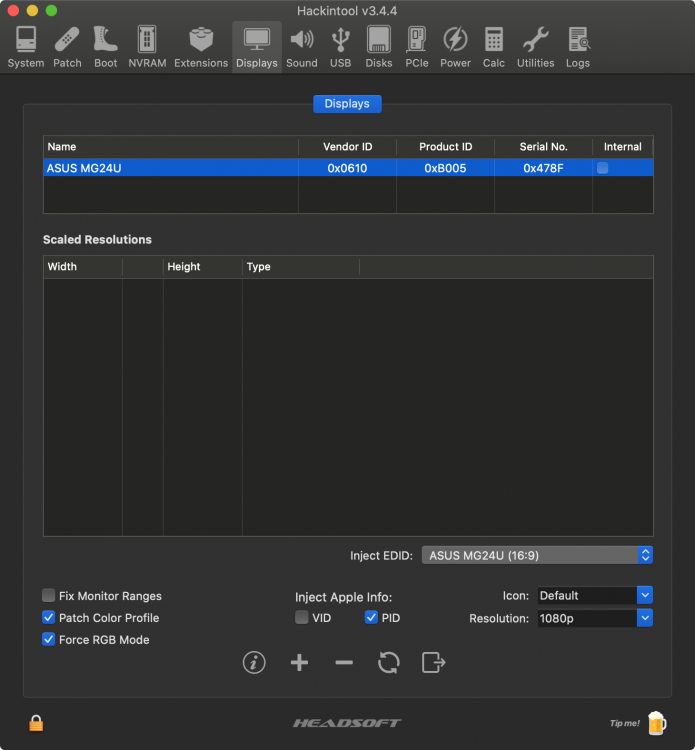Open the Calc toolbar section
Image resolution: width=695 pixels, height=750 pixels.
click(494, 47)
